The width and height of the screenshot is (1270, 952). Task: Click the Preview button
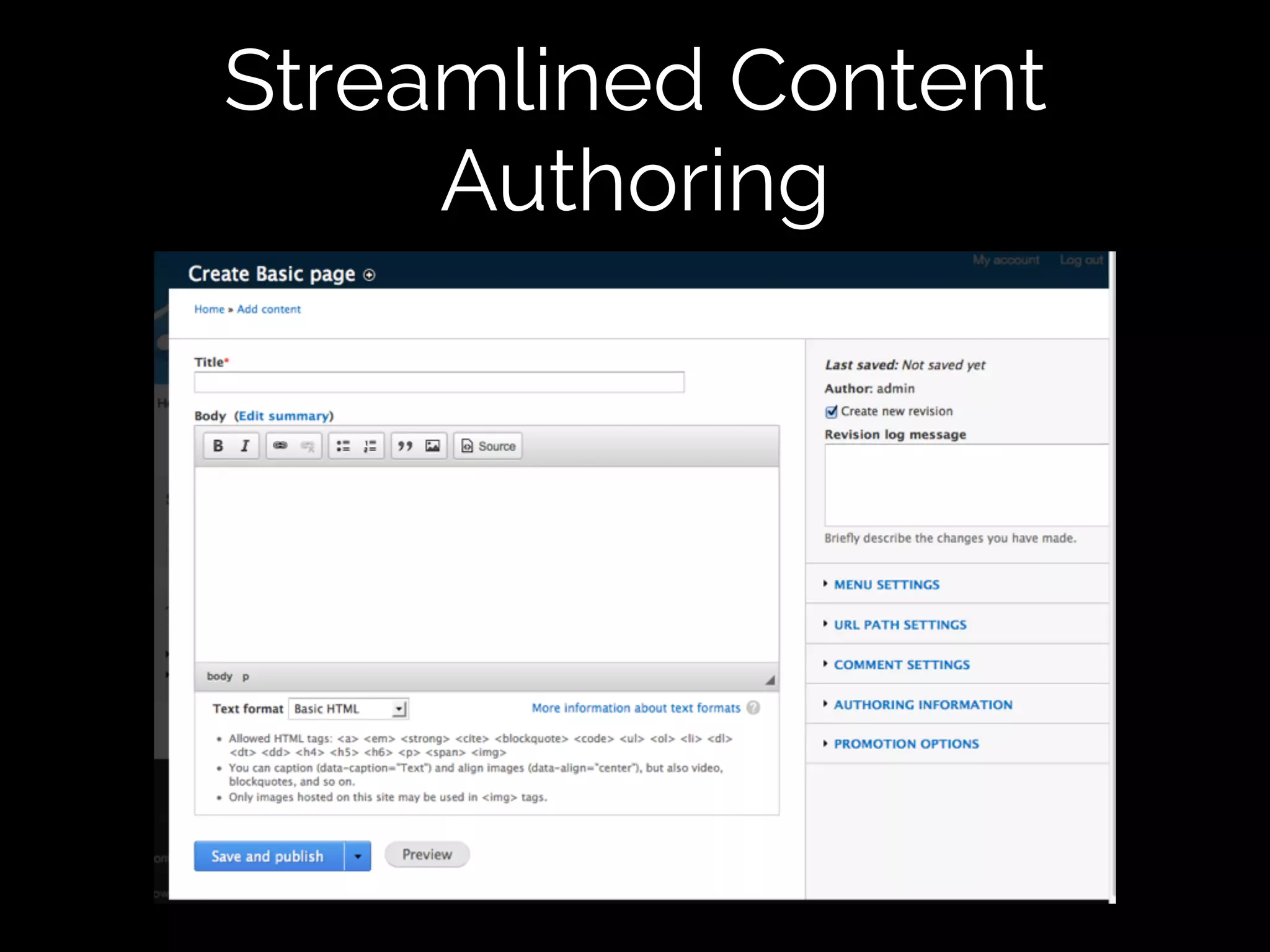click(x=427, y=855)
